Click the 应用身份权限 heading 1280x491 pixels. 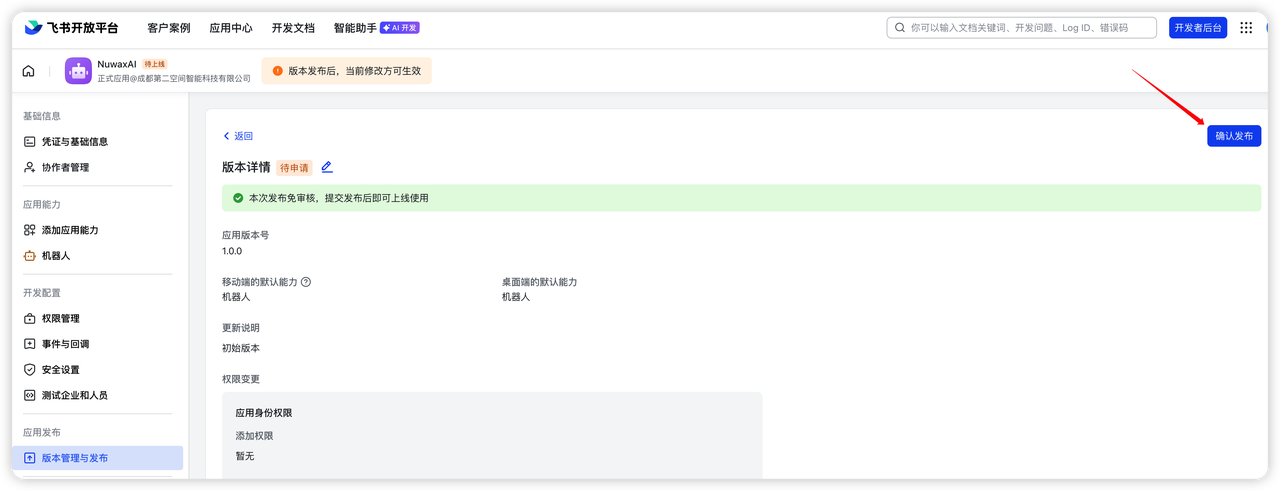click(264, 412)
